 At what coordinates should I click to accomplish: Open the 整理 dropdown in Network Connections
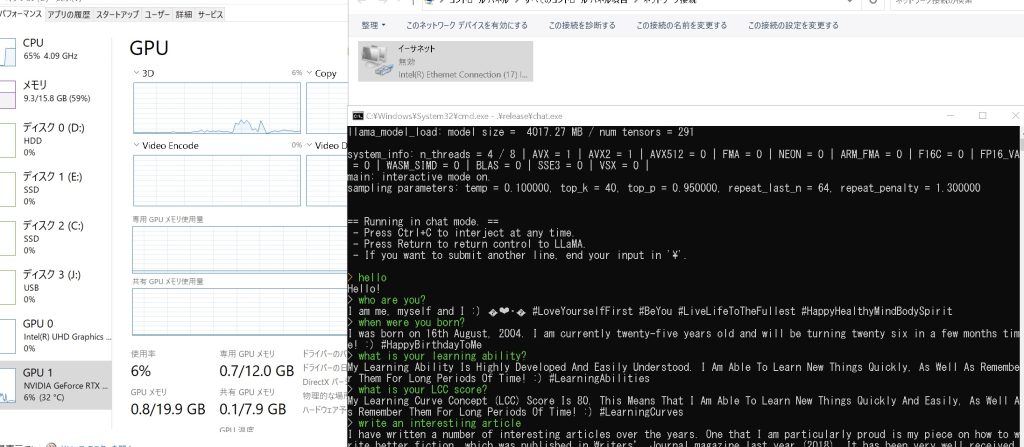374,25
